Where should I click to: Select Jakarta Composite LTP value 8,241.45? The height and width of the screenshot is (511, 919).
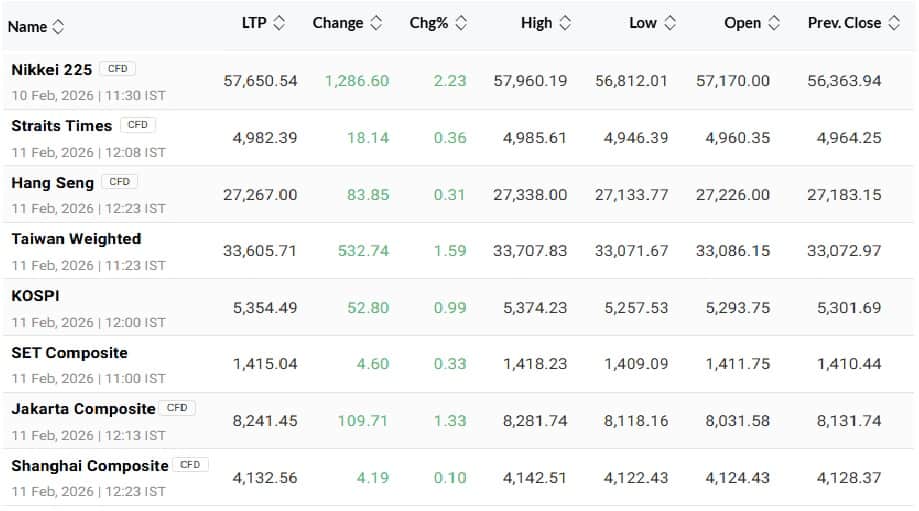point(265,421)
